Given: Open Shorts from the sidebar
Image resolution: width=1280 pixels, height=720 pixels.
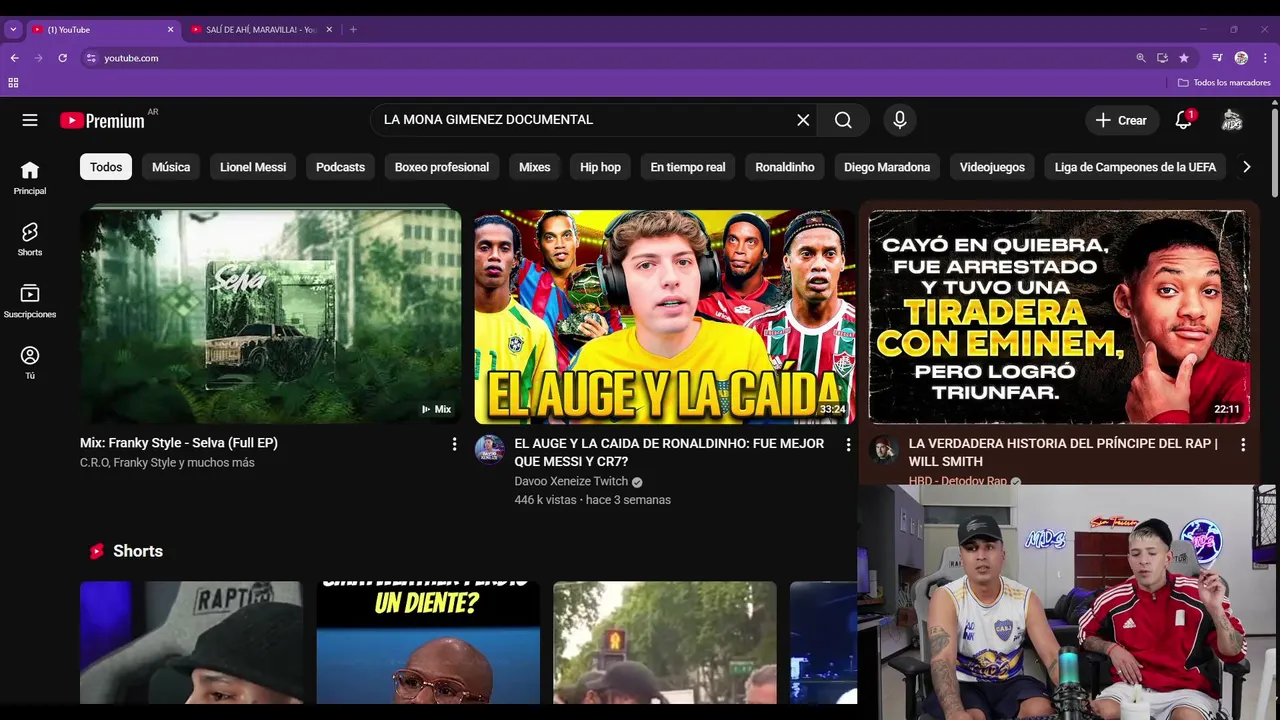Looking at the screenshot, I should [30, 240].
